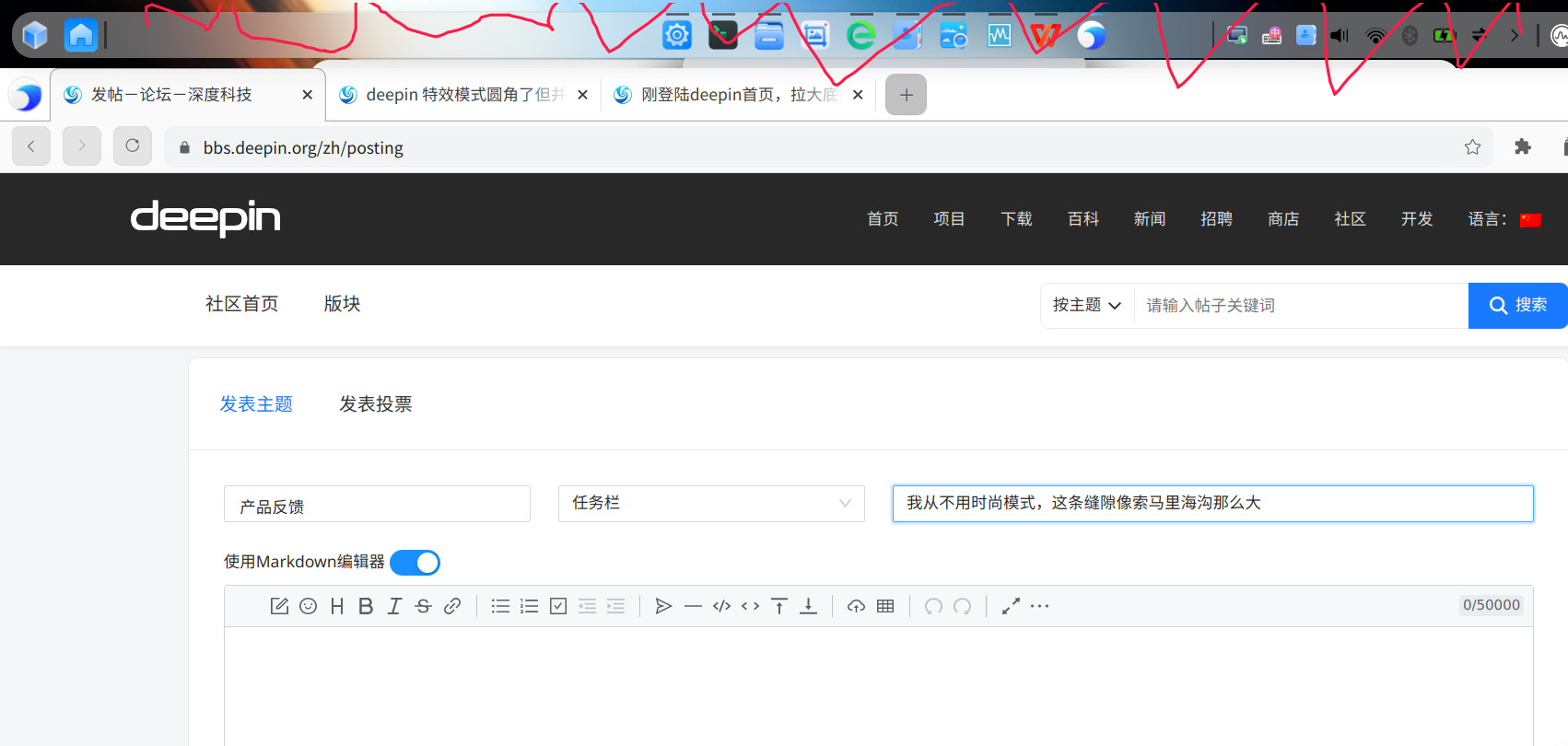Open the 产品反馈 board selector
1568x746 pixels.
click(377, 504)
